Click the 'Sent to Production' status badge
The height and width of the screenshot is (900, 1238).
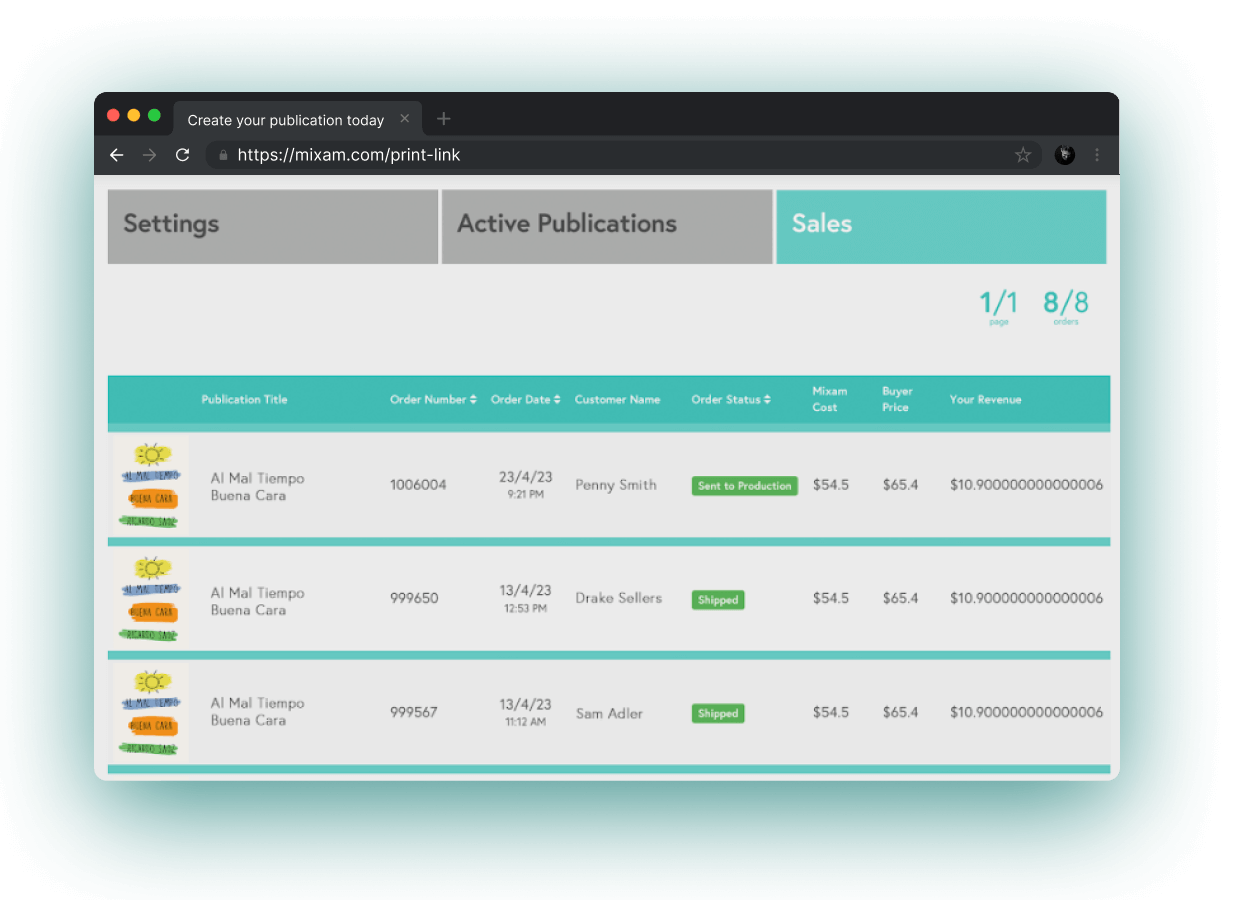[744, 486]
